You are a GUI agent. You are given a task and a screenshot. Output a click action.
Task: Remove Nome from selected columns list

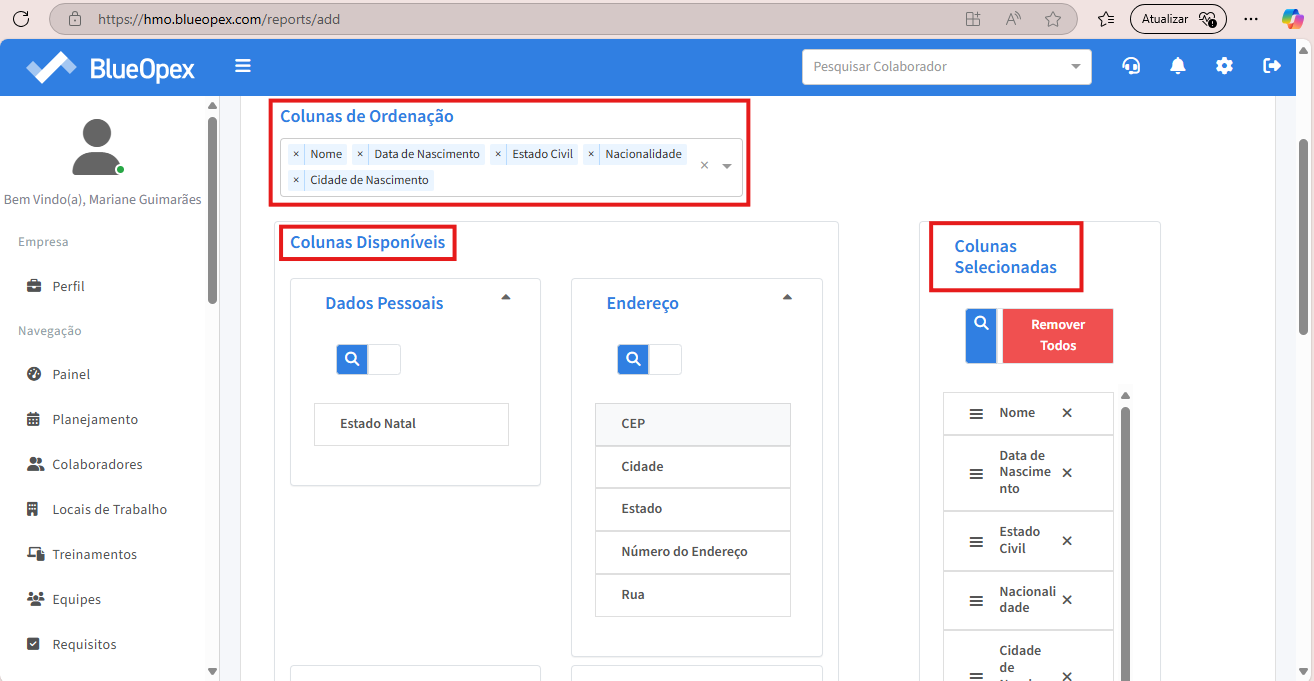coord(1067,413)
